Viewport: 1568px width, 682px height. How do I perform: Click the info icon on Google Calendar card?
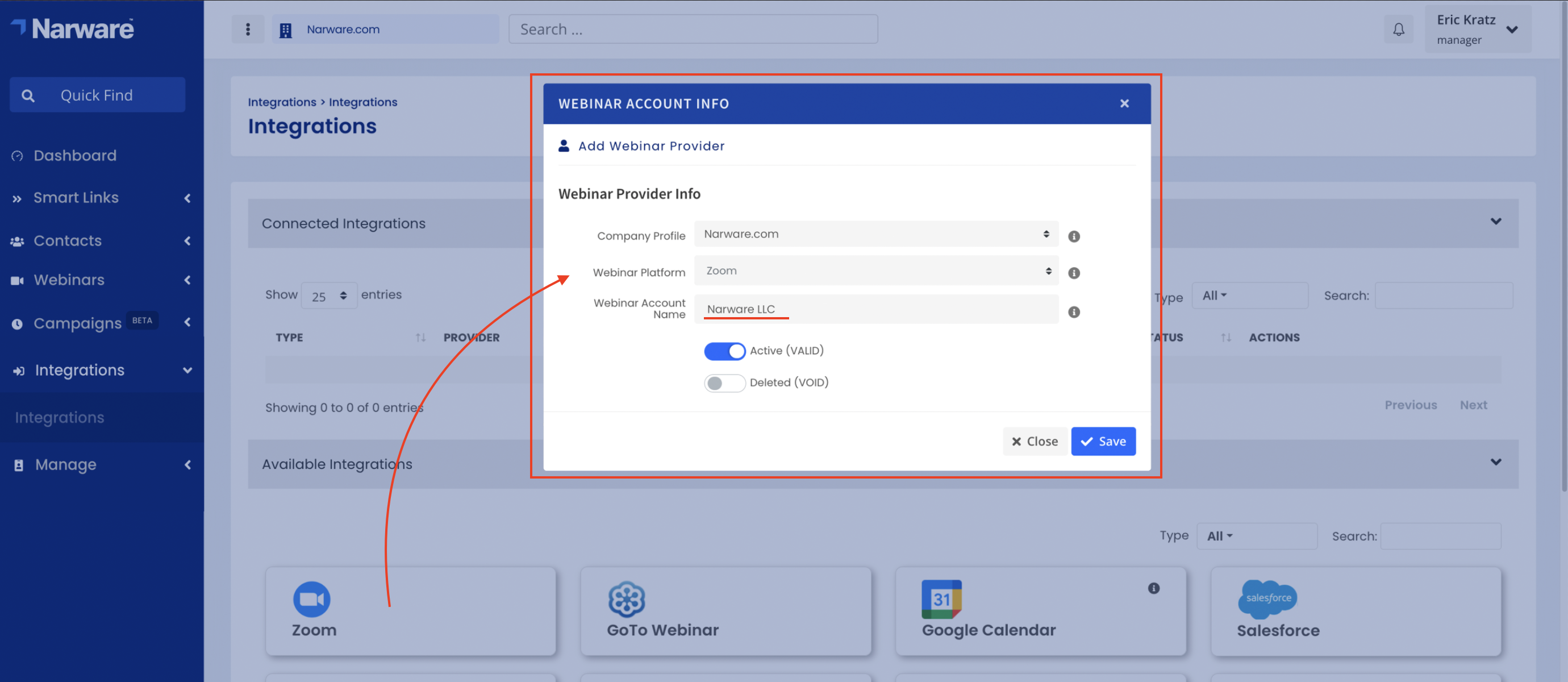pos(1153,588)
